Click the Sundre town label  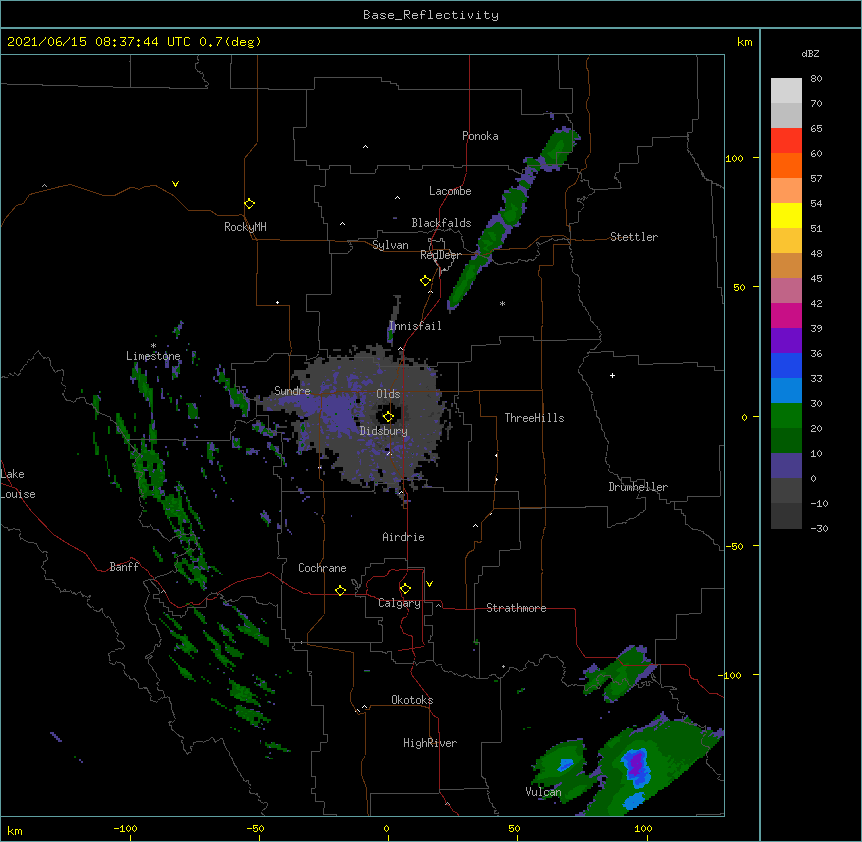point(292,391)
